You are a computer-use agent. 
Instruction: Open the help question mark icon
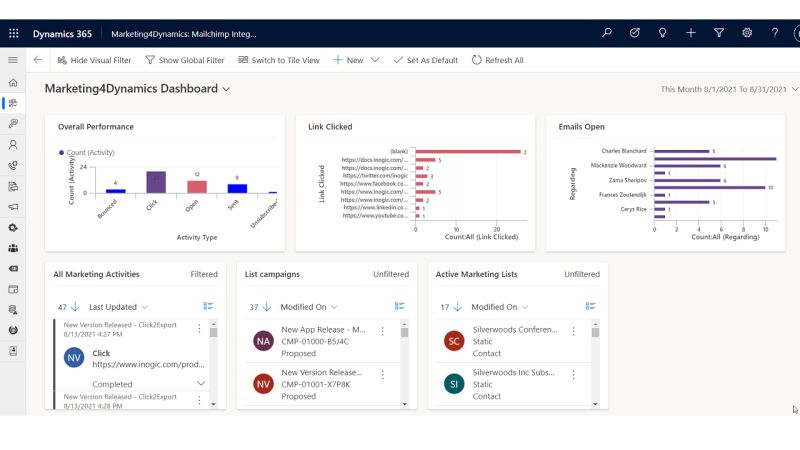click(775, 33)
